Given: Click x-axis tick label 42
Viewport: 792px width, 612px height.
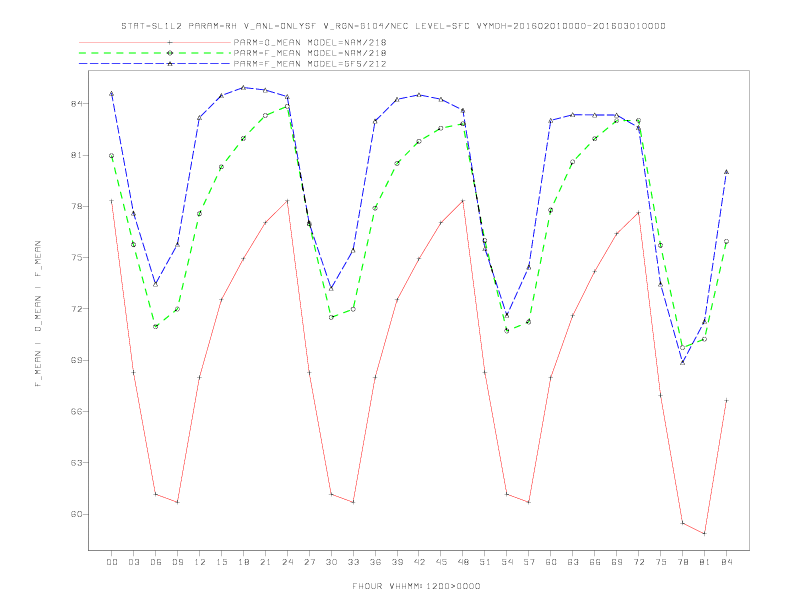Looking at the screenshot, I should (x=419, y=562).
